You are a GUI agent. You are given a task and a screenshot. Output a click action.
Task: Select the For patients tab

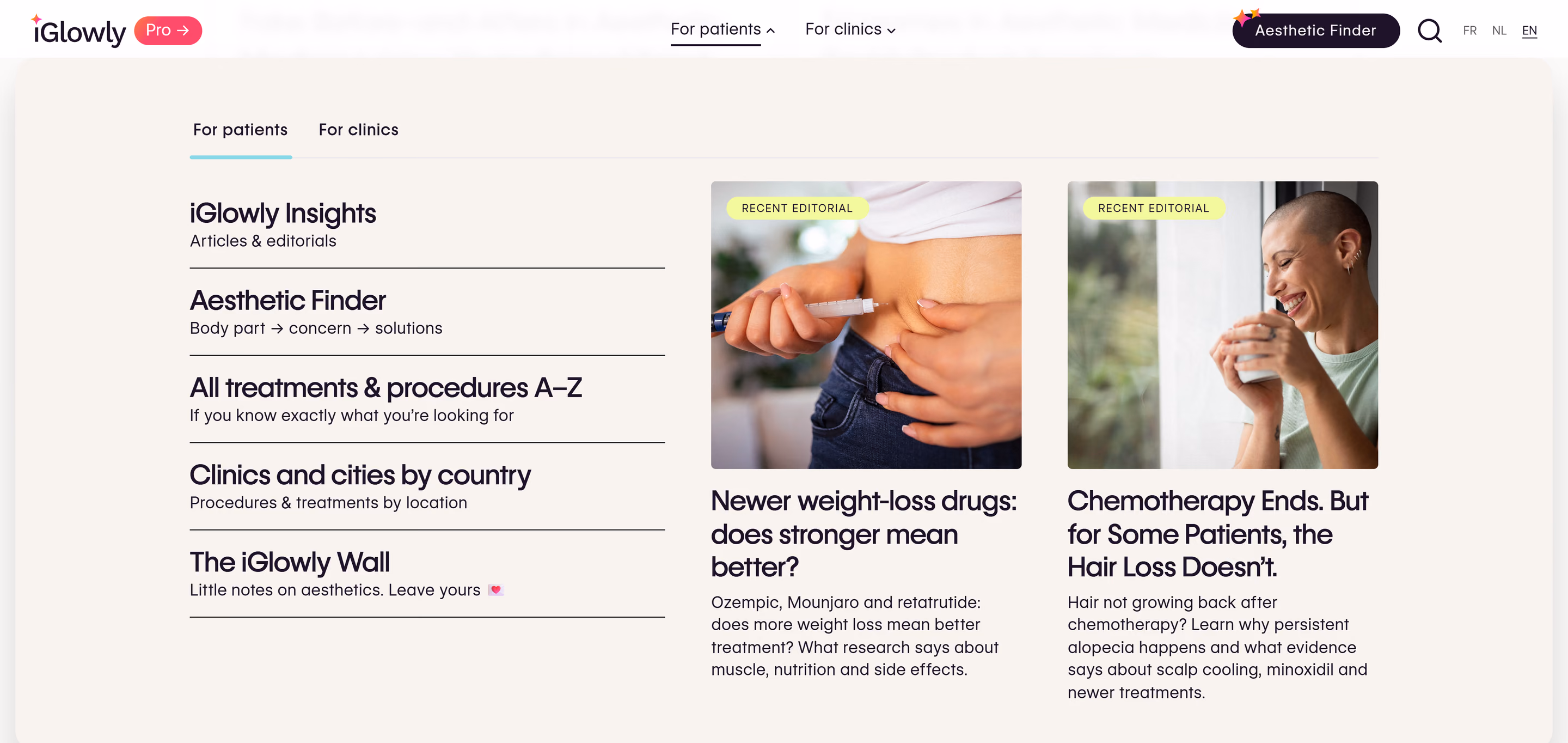point(241,130)
